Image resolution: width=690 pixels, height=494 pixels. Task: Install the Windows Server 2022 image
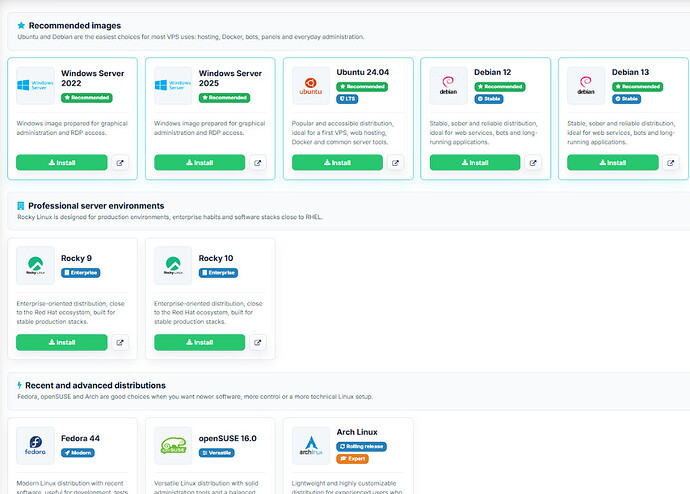62,162
